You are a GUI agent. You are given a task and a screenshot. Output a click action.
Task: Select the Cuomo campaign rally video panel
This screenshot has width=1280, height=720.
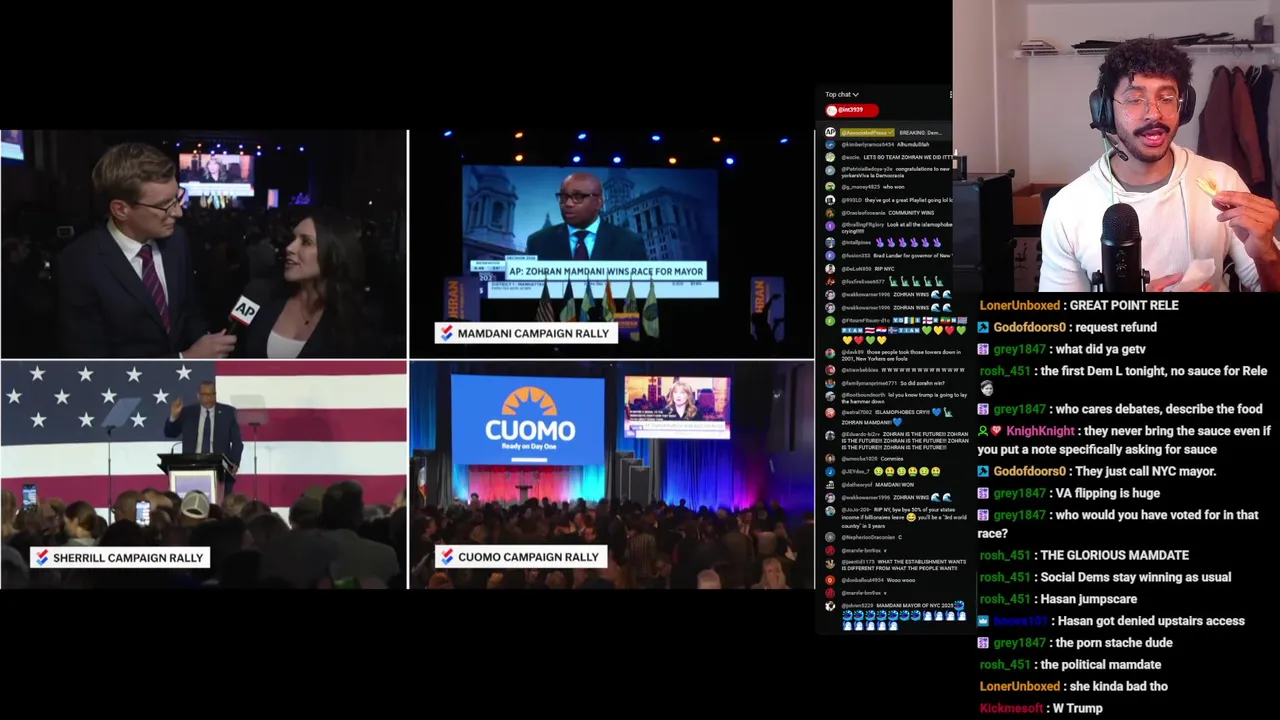click(612, 475)
